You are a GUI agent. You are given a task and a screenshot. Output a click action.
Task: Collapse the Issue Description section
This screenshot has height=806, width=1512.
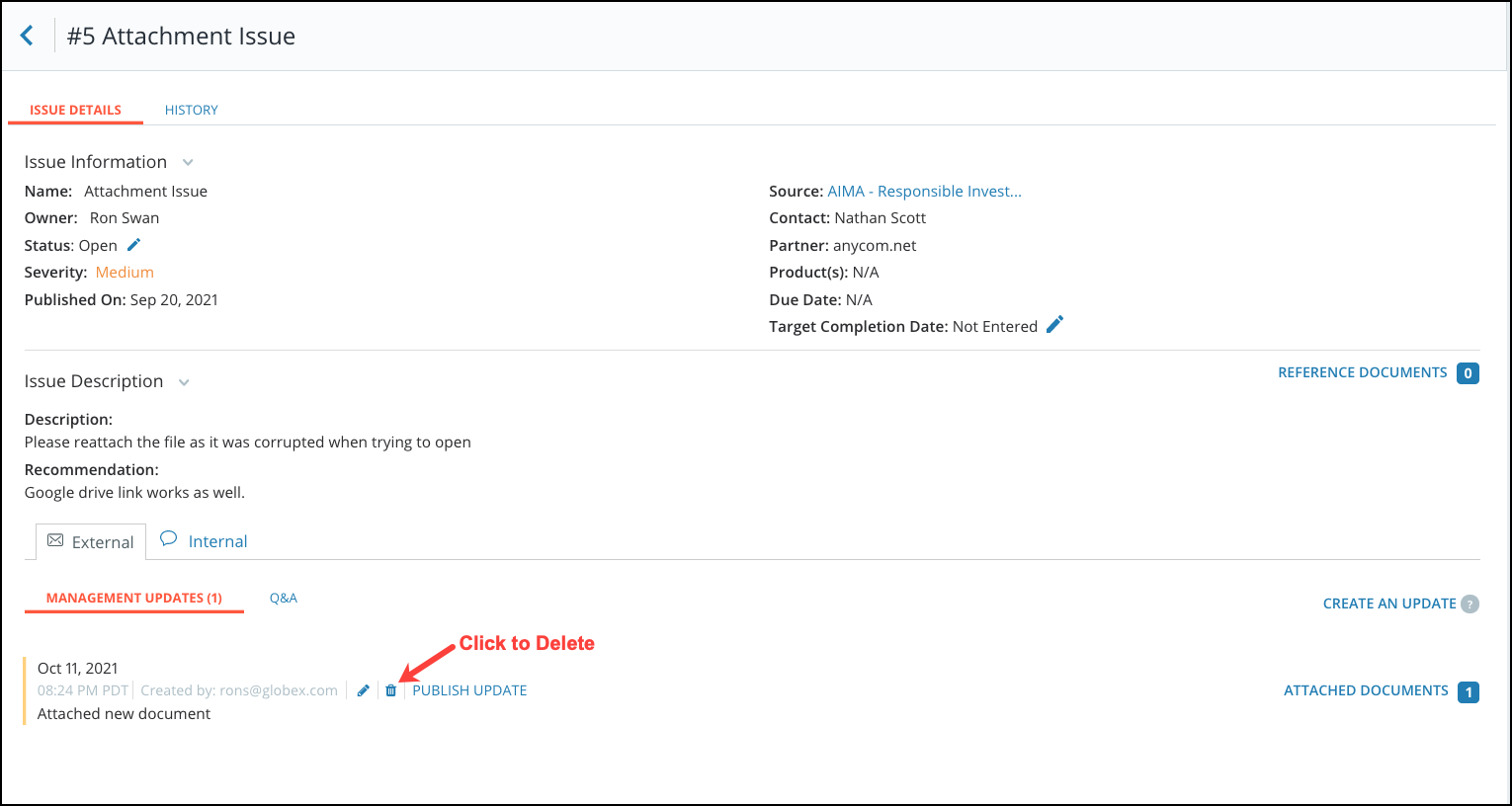click(x=184, y=382)
